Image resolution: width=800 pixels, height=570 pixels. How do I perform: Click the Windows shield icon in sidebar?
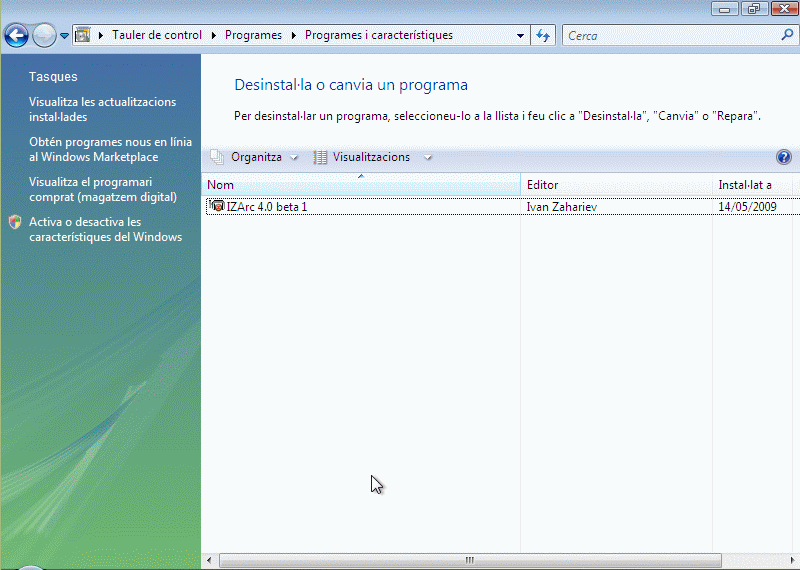14,222
